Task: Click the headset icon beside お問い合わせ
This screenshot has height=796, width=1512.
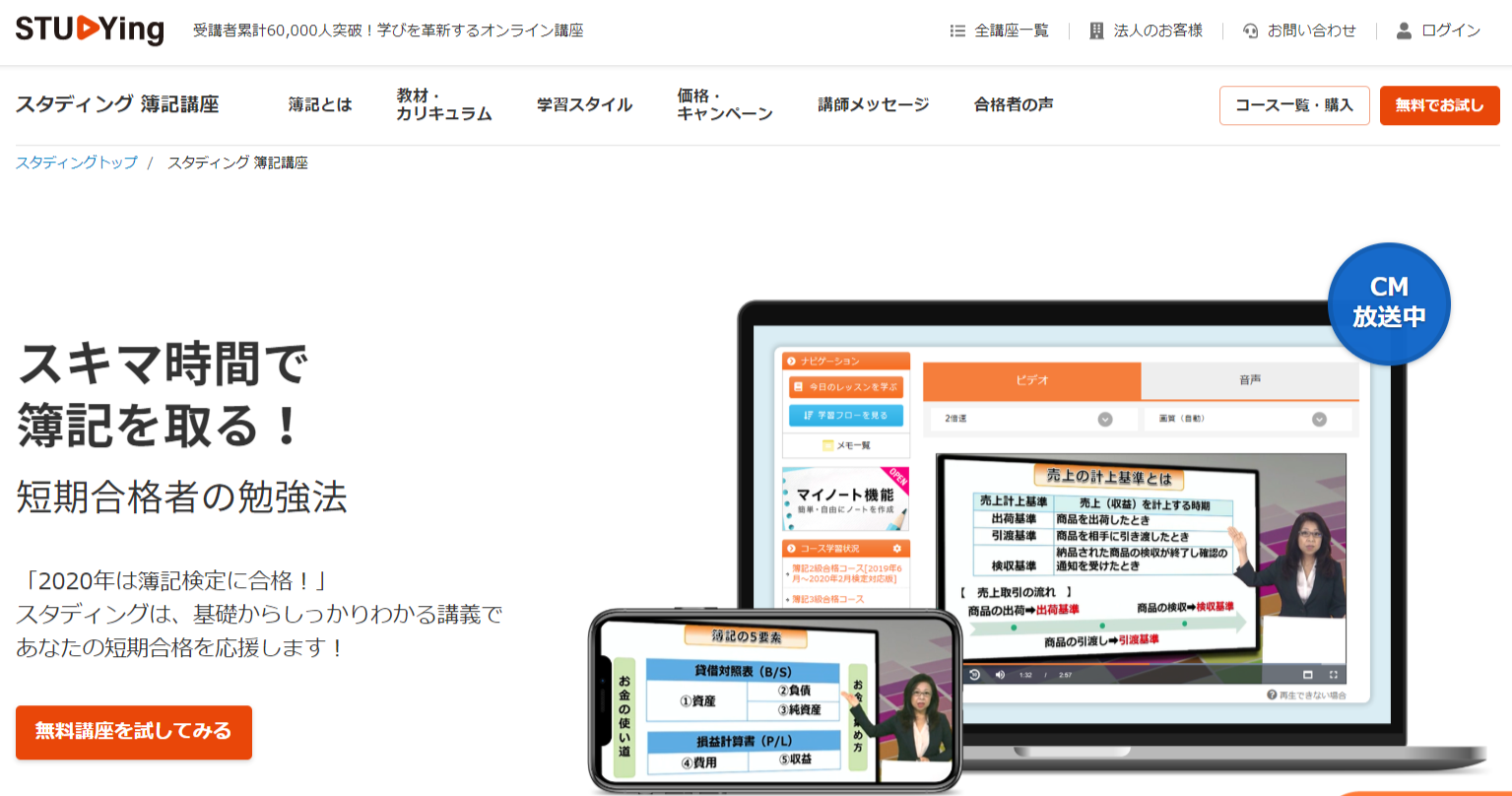Action: click(1251, 31)
